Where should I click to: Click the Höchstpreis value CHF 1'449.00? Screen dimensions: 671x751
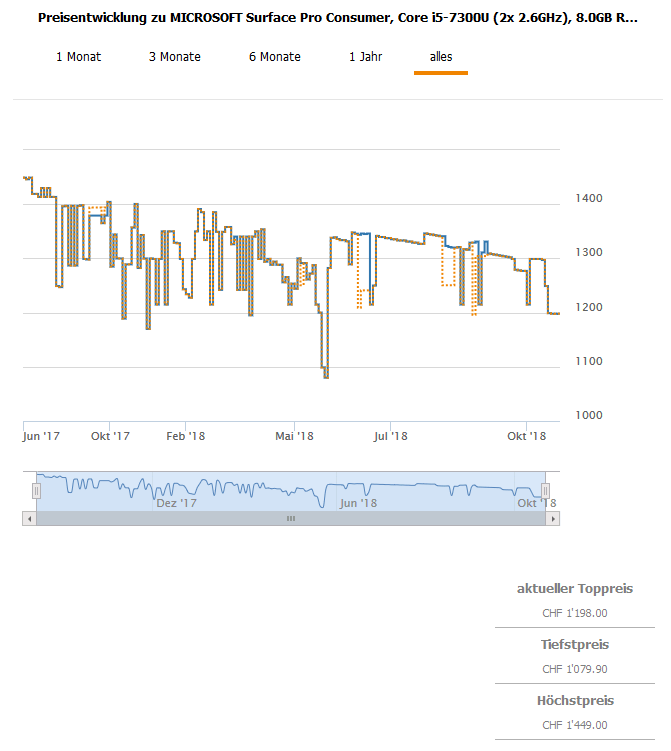click(x=575, y=725)
